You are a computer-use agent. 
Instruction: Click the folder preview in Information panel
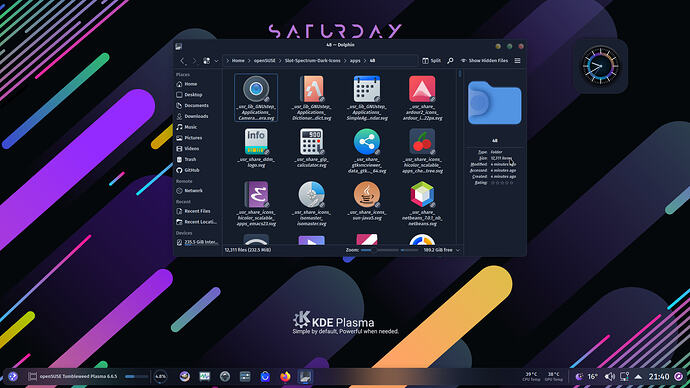[495, 103]
